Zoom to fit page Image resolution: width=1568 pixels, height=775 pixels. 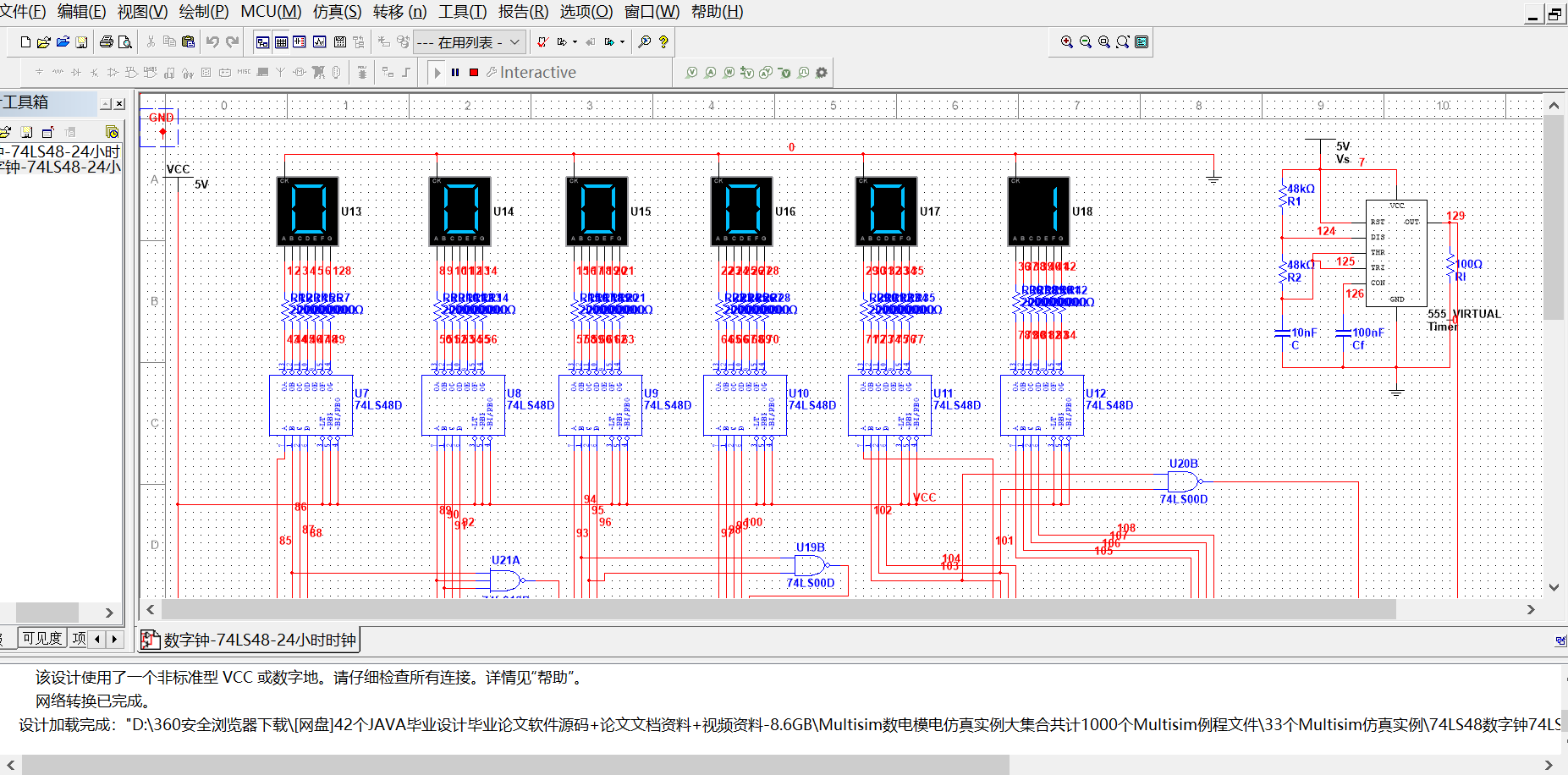click(1123, 41)
